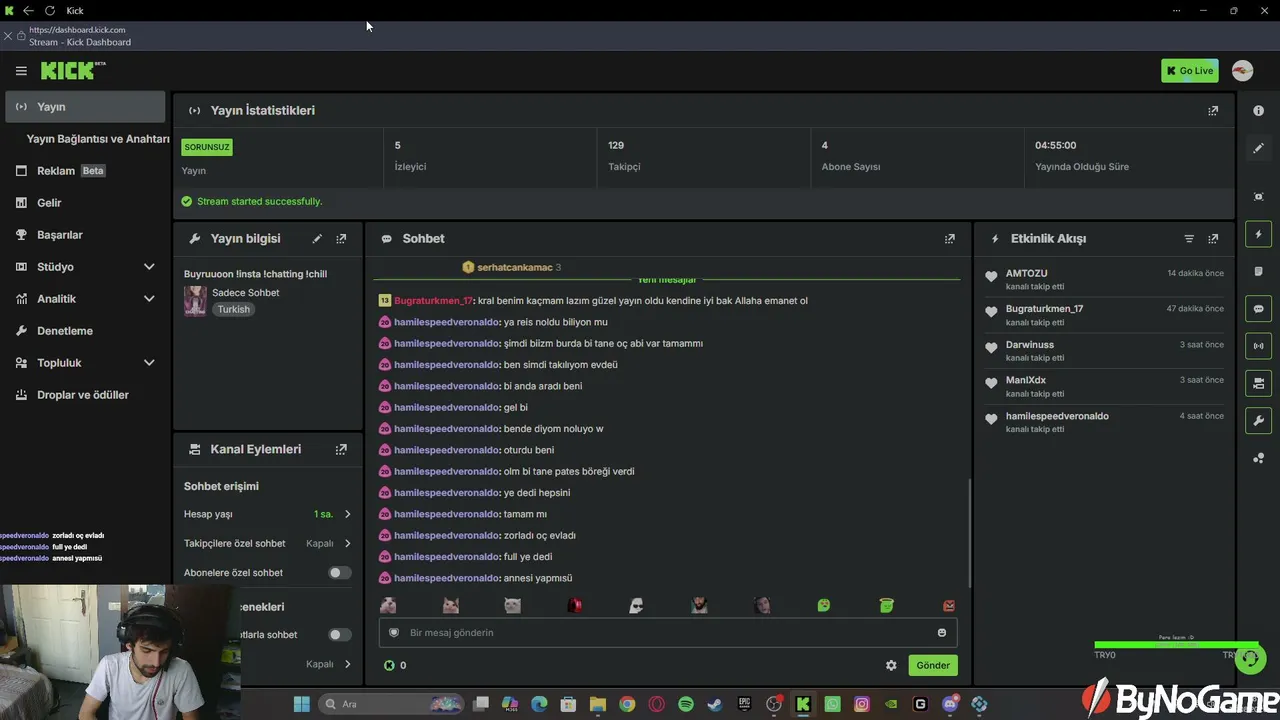Click the green Kick points icon below chat

click(389, 665)
